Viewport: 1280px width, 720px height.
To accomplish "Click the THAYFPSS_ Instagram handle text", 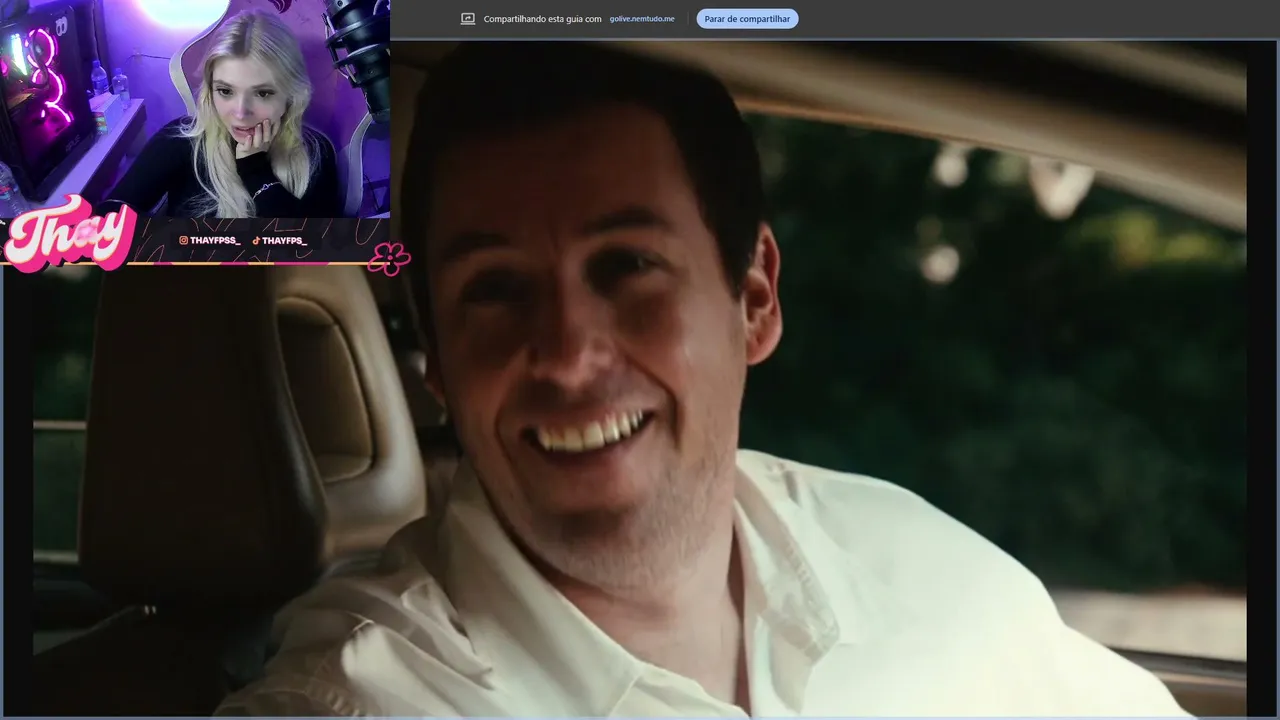I will [x=215, y=240].
